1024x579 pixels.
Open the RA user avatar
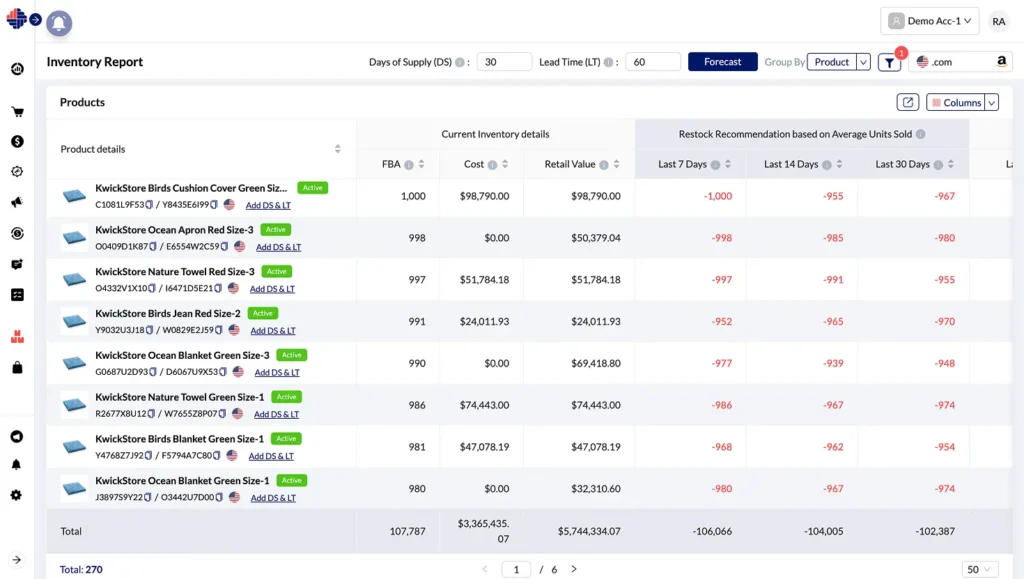coord(999,22)
